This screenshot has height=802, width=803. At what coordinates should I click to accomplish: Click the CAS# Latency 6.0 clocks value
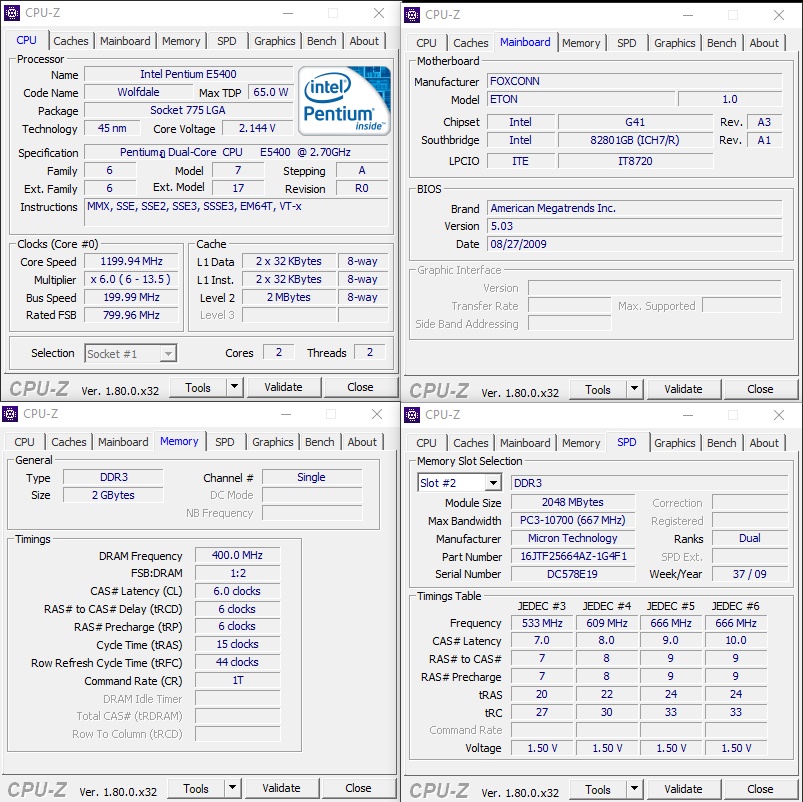click(237, 591)
